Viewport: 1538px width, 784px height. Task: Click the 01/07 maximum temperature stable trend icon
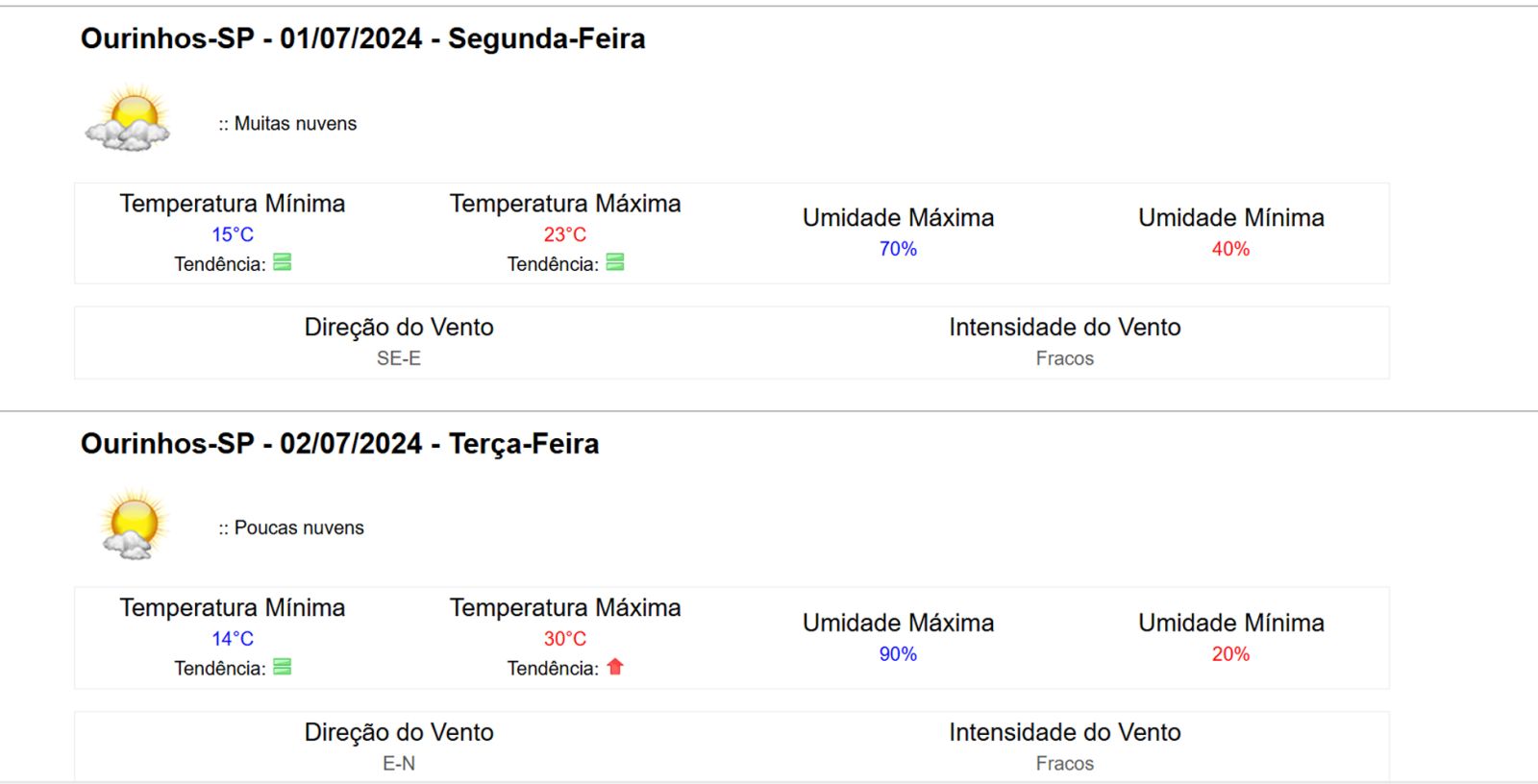(615, 262)
